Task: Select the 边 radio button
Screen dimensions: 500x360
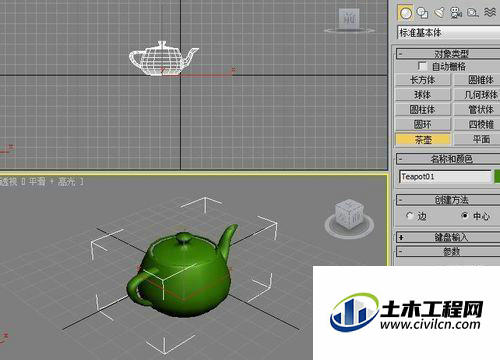Action: click(x=410, y=216)
